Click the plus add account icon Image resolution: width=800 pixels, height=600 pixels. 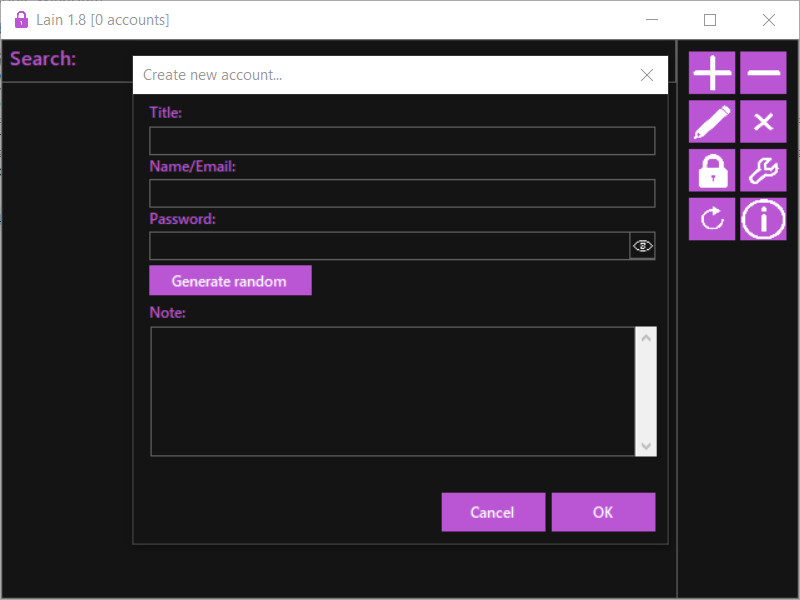712,72
